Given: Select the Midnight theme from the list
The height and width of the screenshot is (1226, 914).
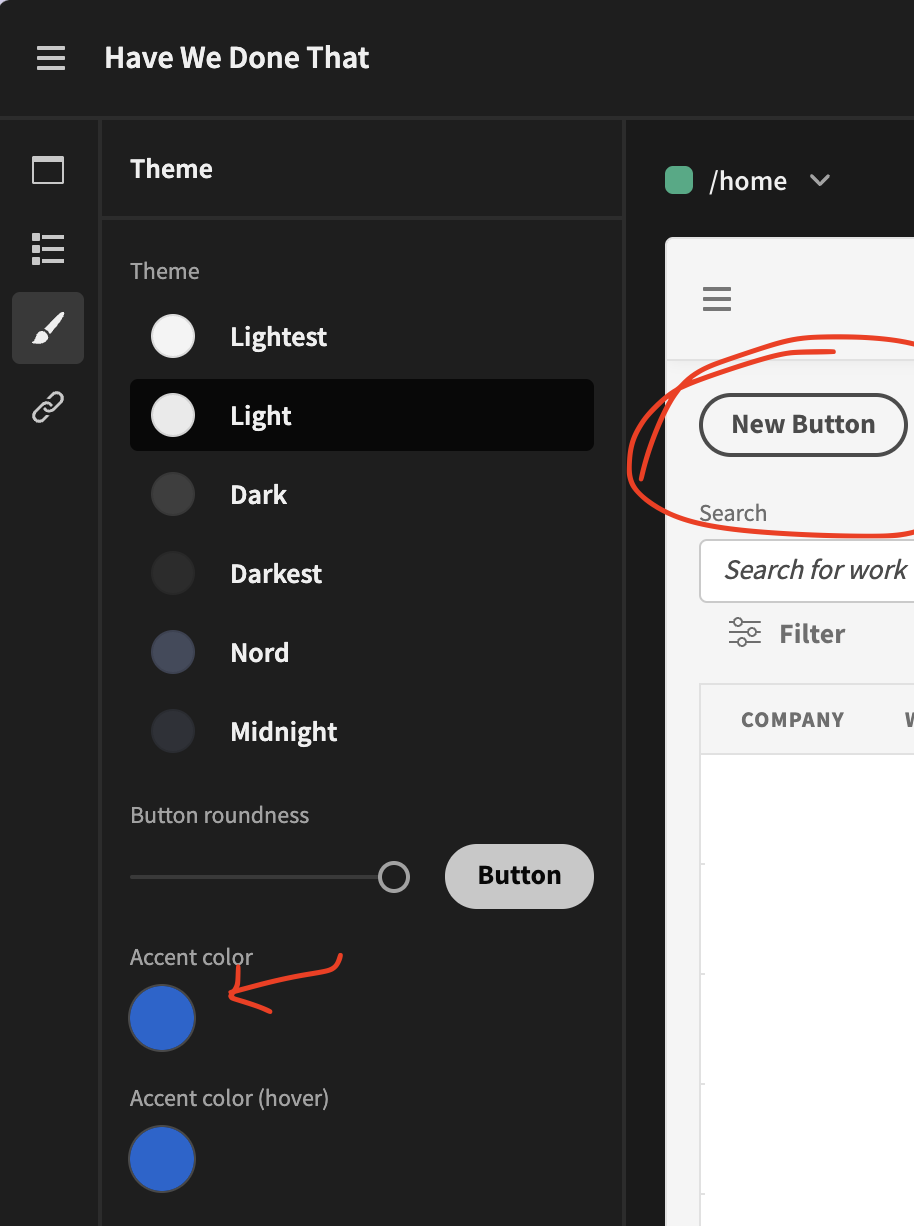Looking at the screenshot, I should [283, 731].
